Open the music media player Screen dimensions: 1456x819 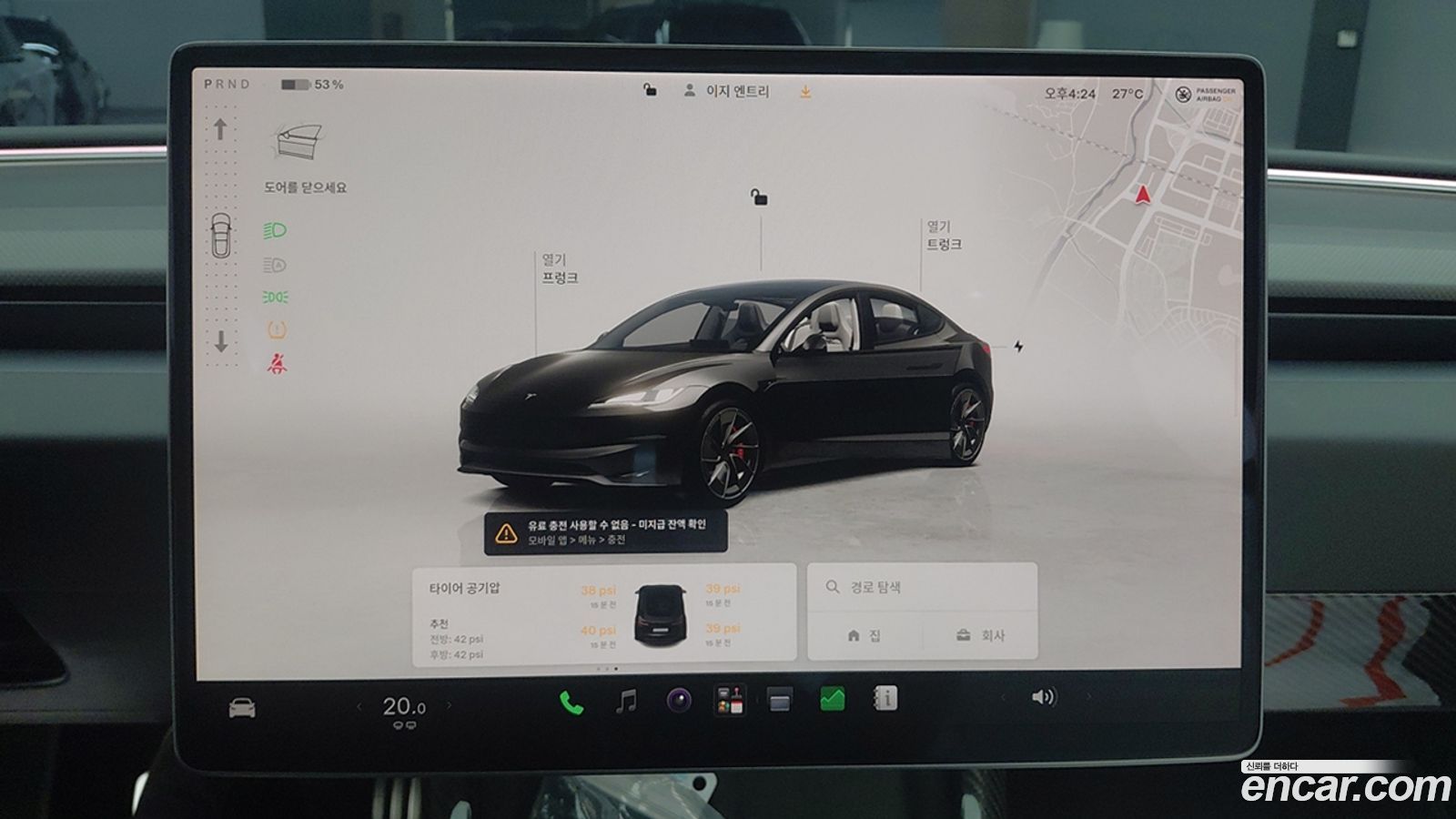[626, 701]
